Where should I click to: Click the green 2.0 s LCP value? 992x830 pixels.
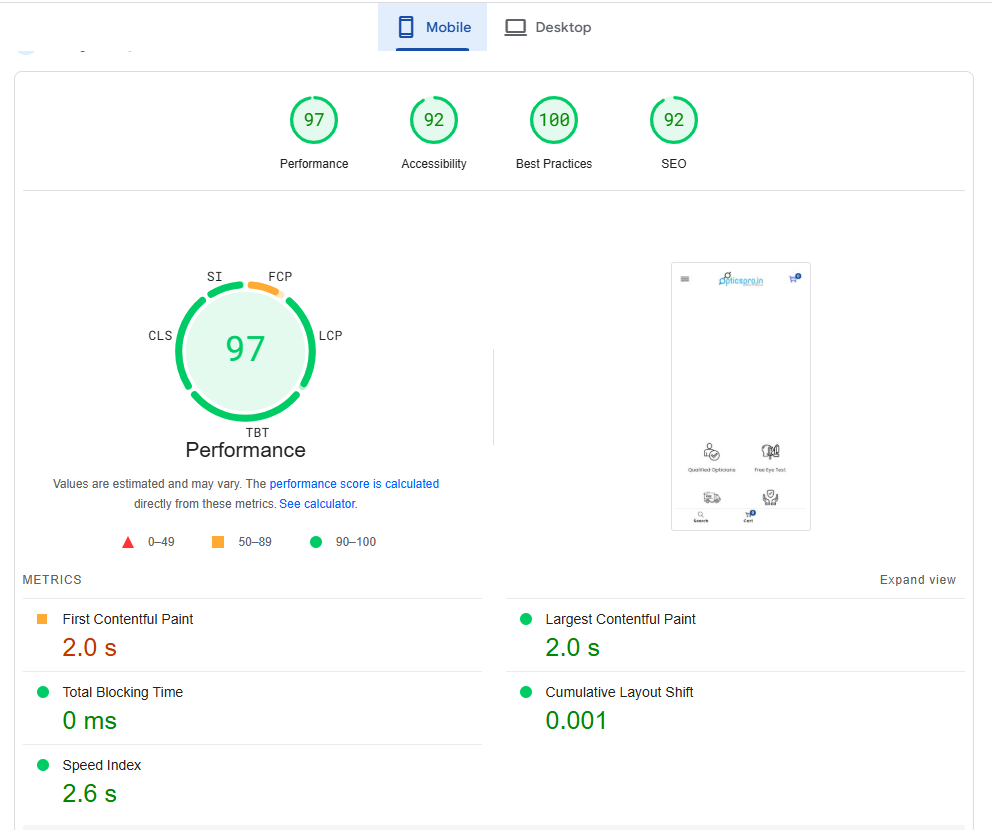[x=573, y=648]
